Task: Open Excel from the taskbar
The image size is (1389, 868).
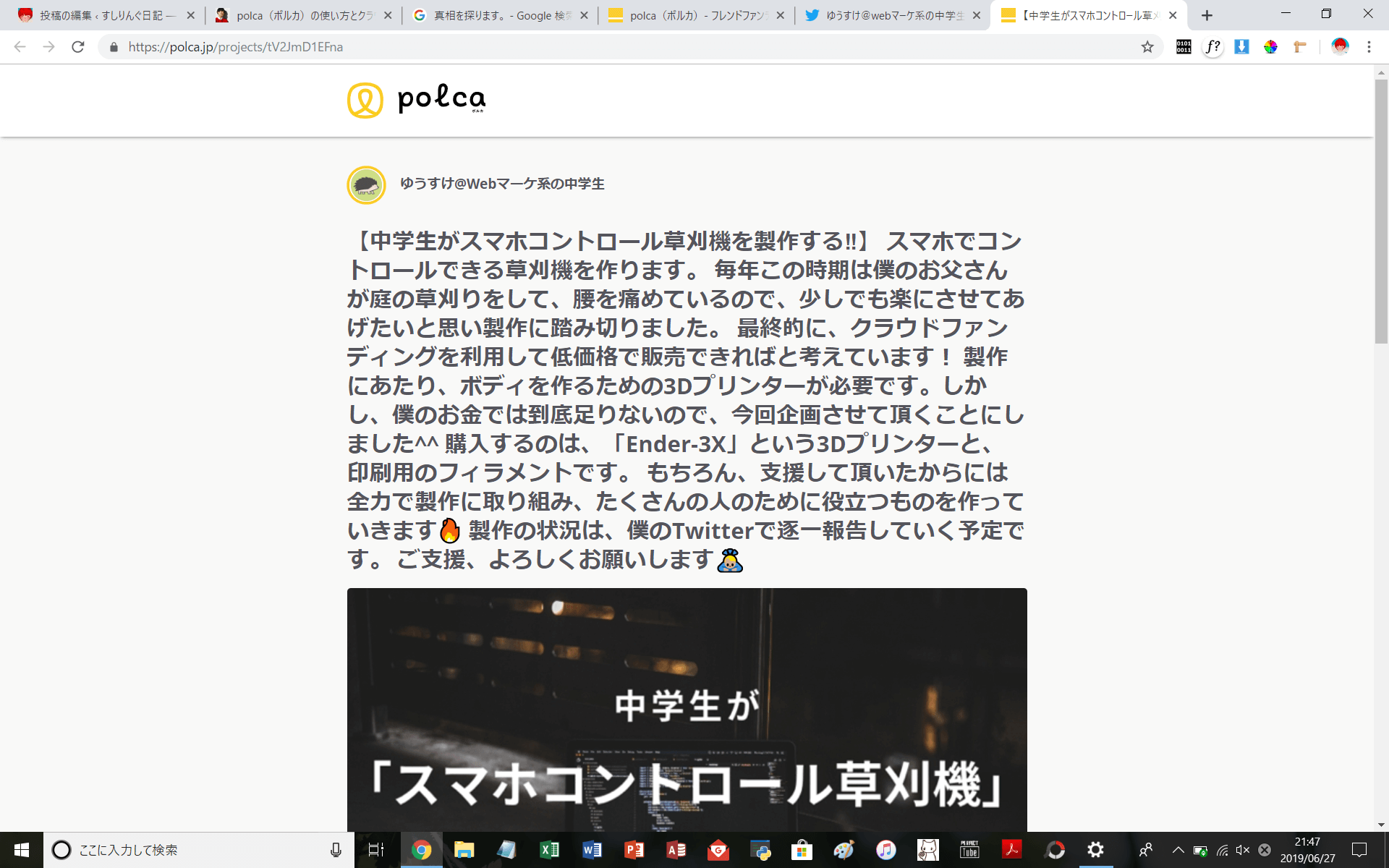Action: [549, 850]
